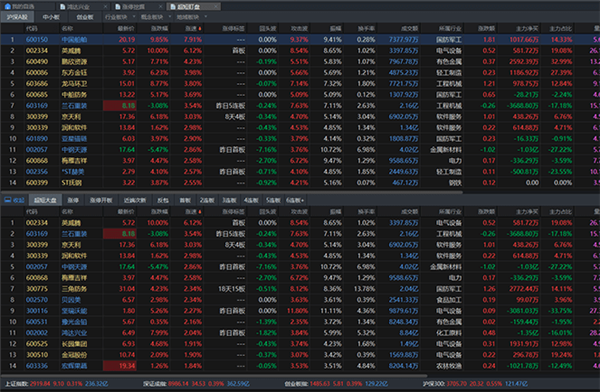Screen dimensions: 600x392
Task: Click the monitor icon beside the lower tab bar
Action: pos(8,200)
